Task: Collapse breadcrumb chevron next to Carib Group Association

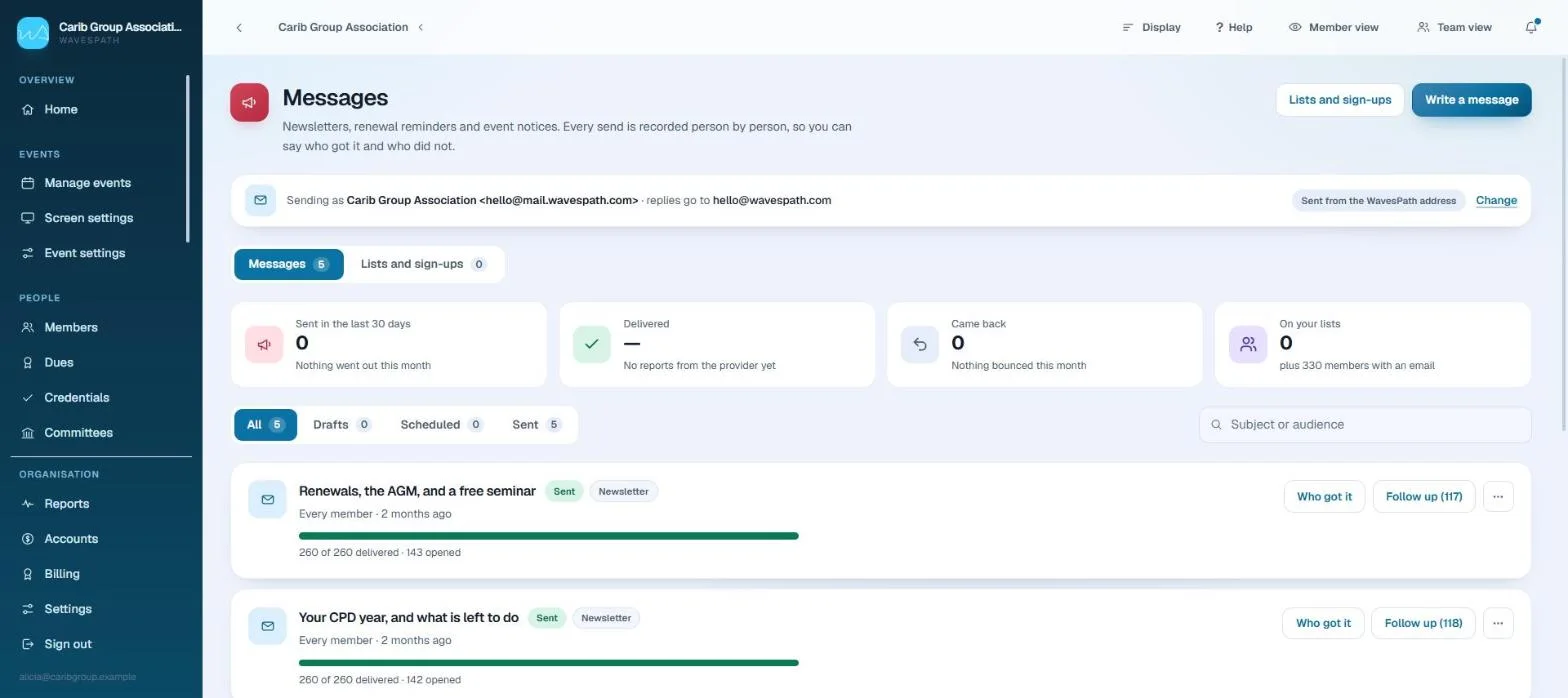Action: 421,27
